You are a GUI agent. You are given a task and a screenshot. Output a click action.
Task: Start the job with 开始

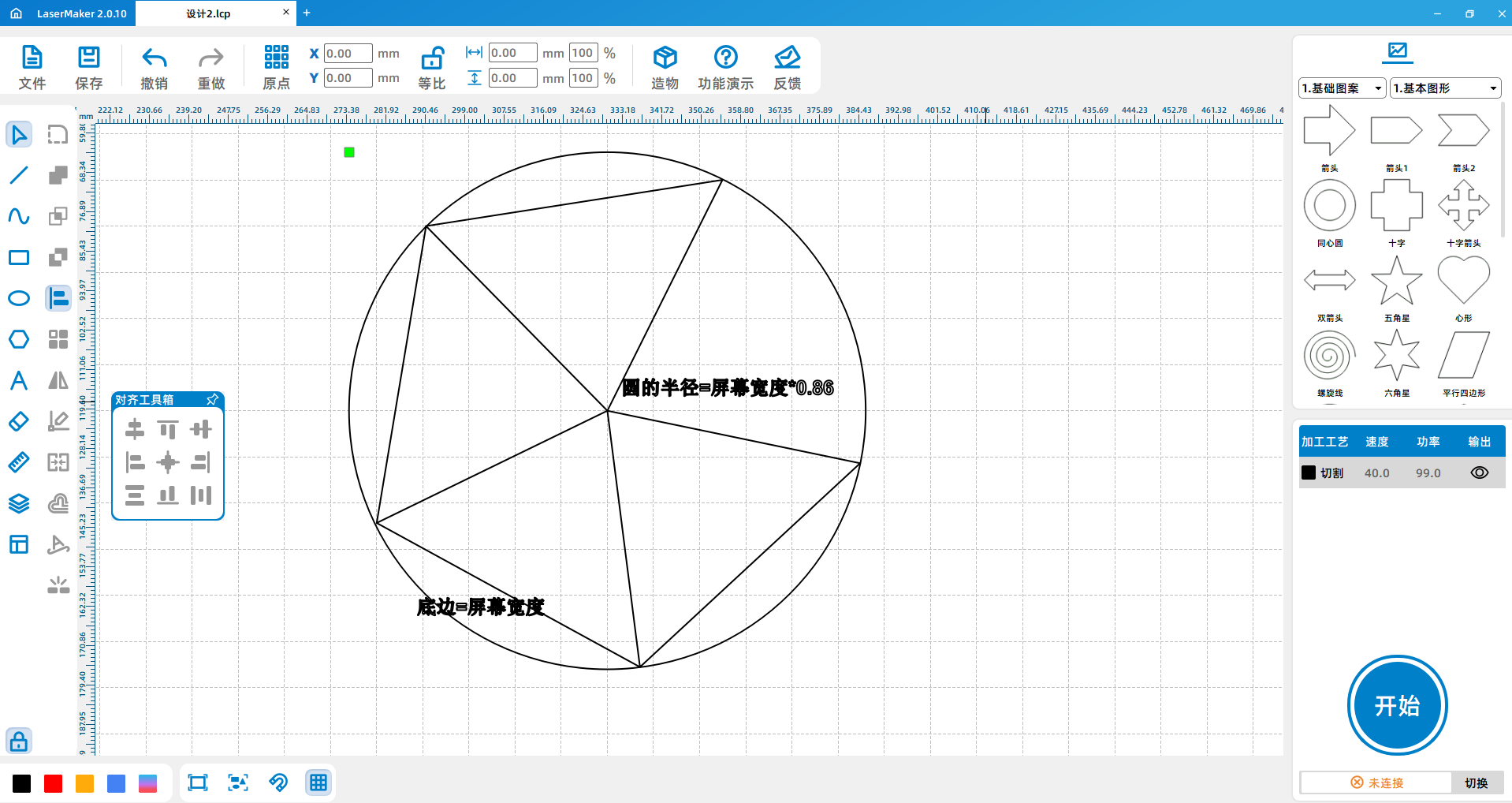(x=1398, y=705)
